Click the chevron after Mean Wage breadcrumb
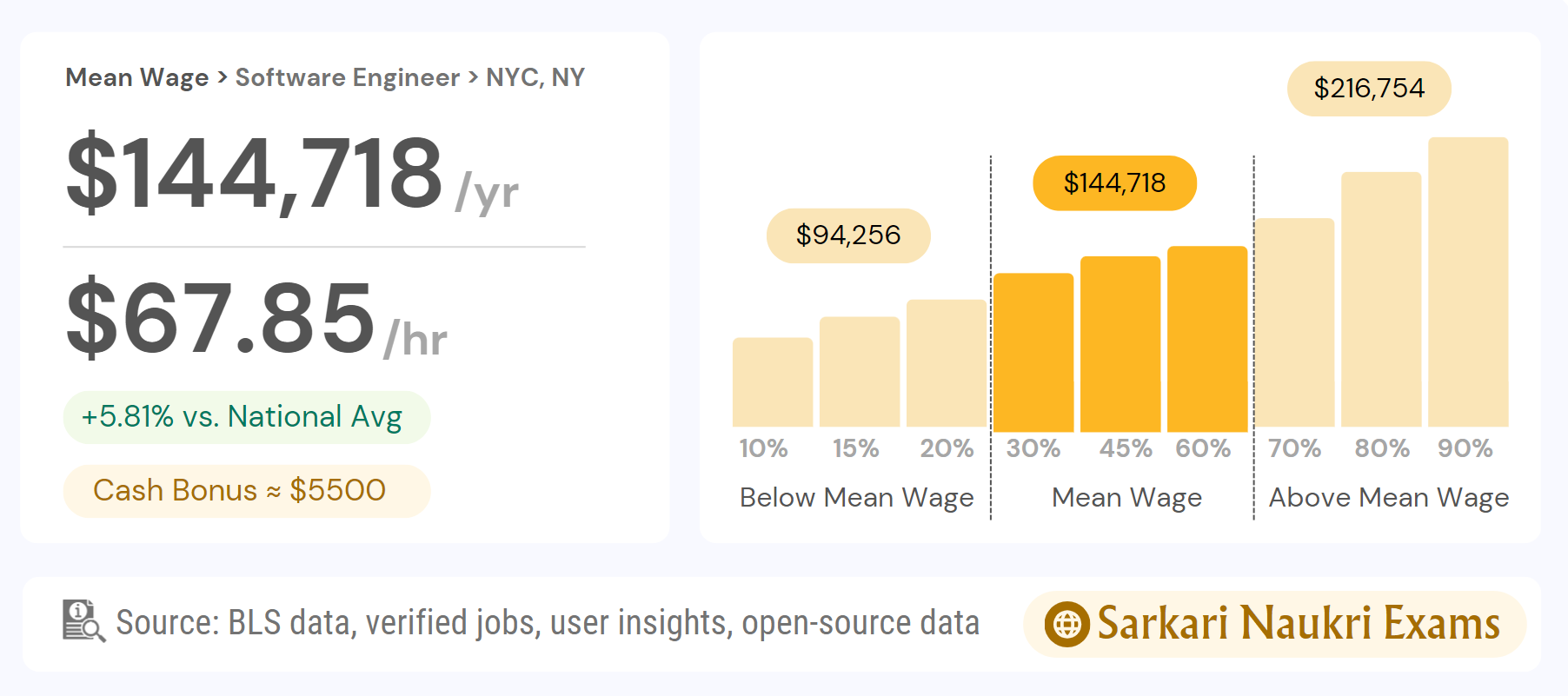The height and width of the screenshot is (696, 1568). (x=223, y=77)
